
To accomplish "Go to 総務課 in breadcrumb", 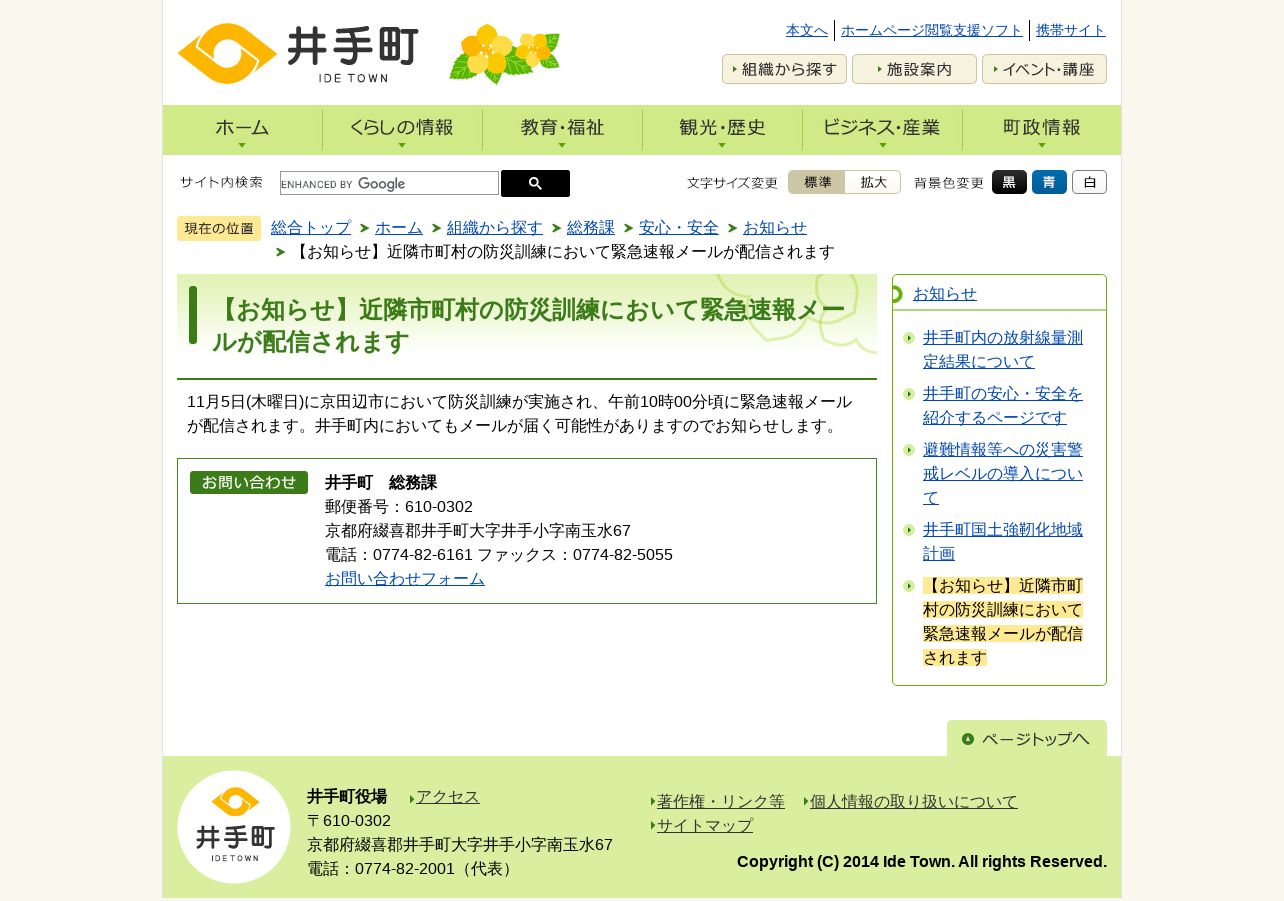I will 591,227.
